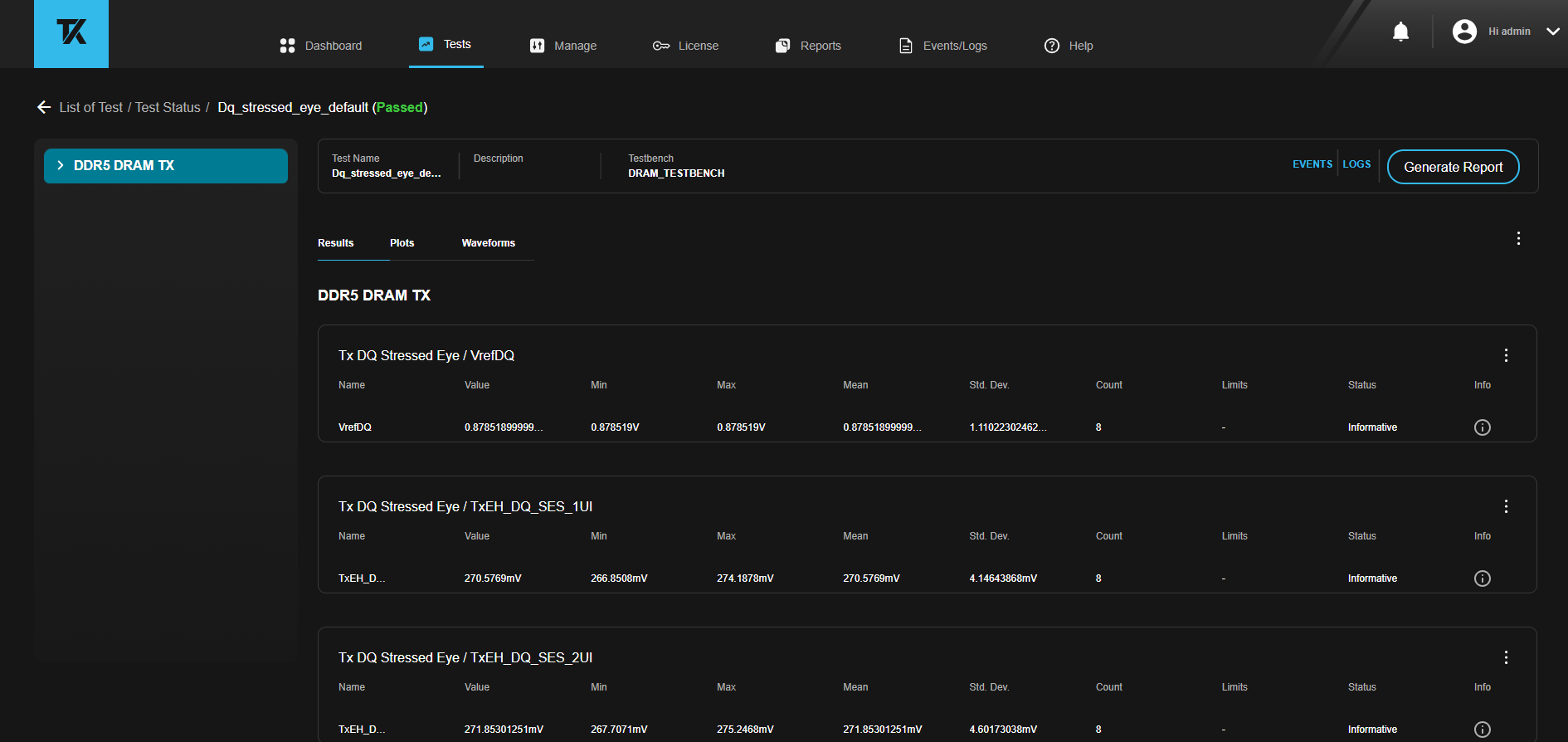Screen dimensions: 1568x742
Task: Expand the admin account dropdown arrow
Action: pos(1552,32)
